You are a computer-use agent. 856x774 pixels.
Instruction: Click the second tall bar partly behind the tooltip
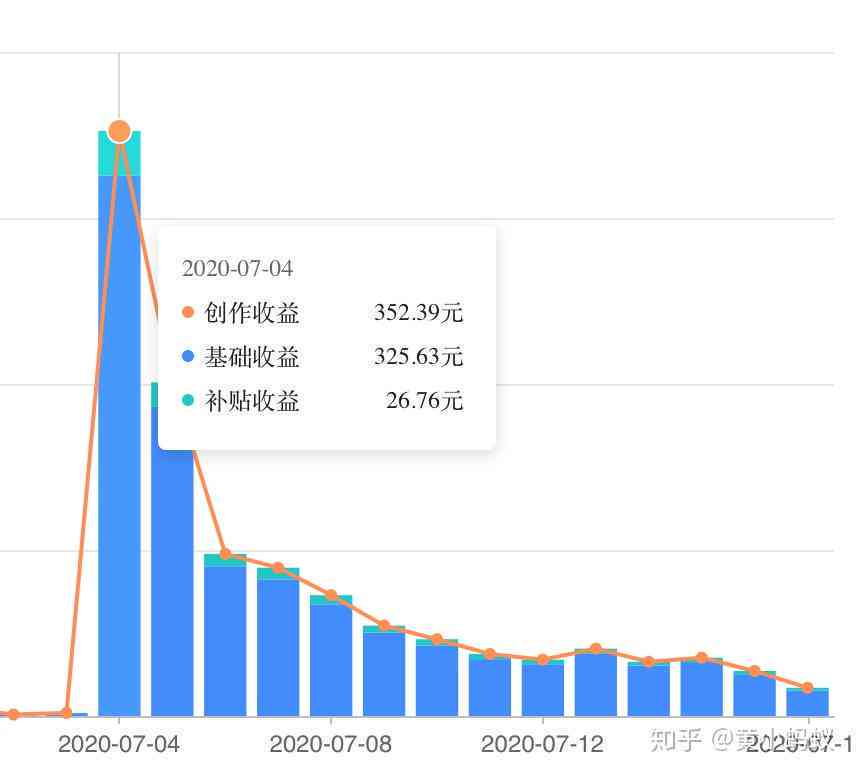point(173,549)
